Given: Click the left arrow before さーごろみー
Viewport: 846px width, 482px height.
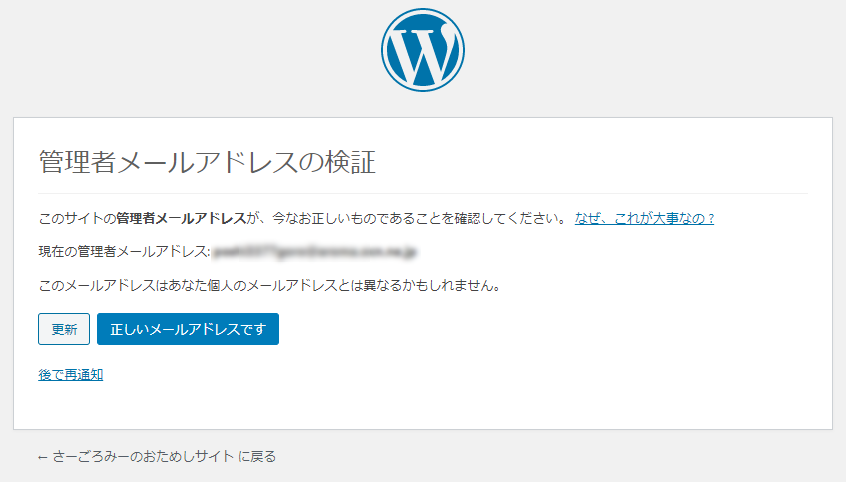Looking at the screenshot, I should [43, 456].
